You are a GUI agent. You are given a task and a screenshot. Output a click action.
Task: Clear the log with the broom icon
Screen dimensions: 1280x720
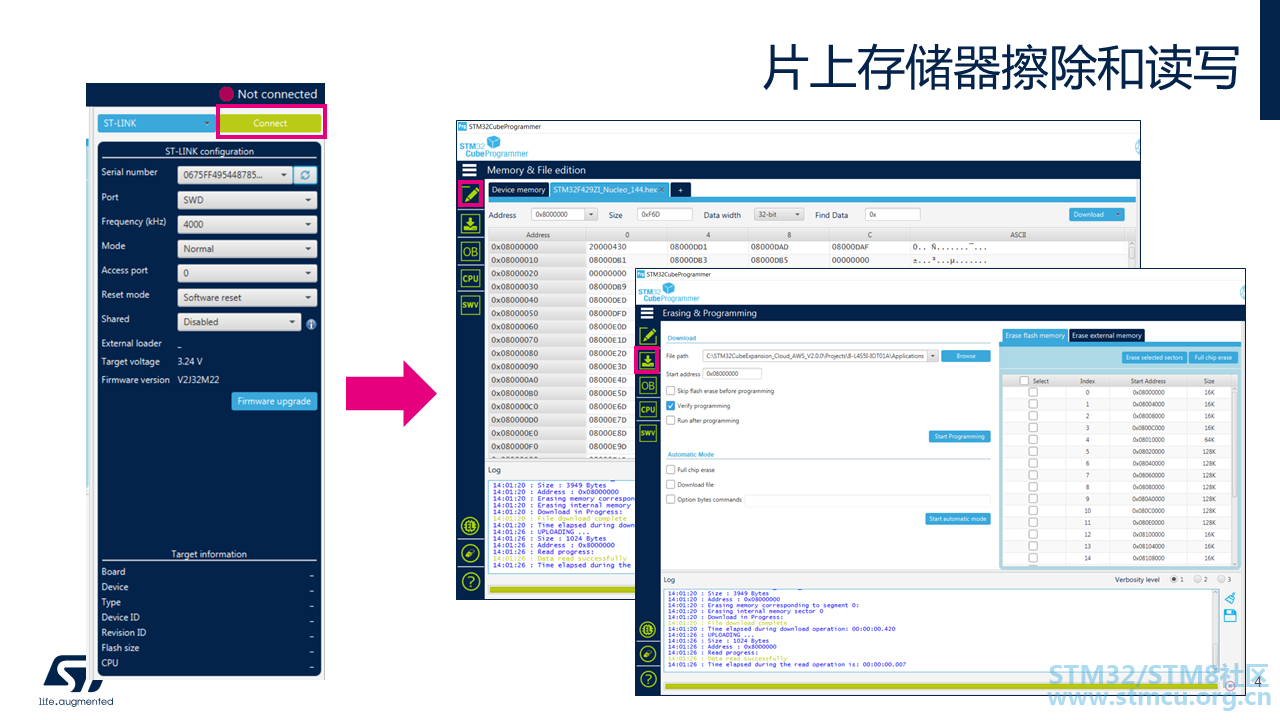[1229, 598]
